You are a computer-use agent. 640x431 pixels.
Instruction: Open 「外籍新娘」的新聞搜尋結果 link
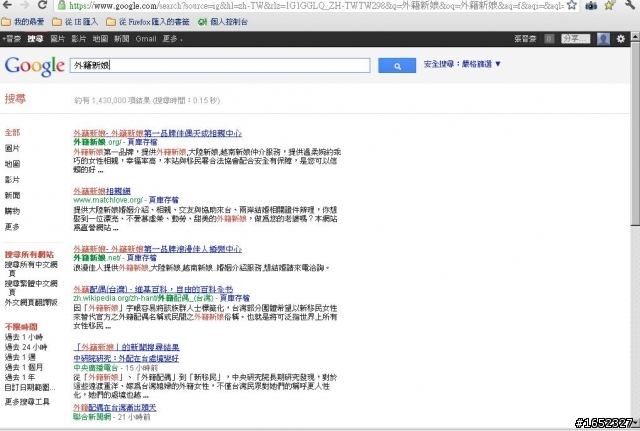click(127, 347)
